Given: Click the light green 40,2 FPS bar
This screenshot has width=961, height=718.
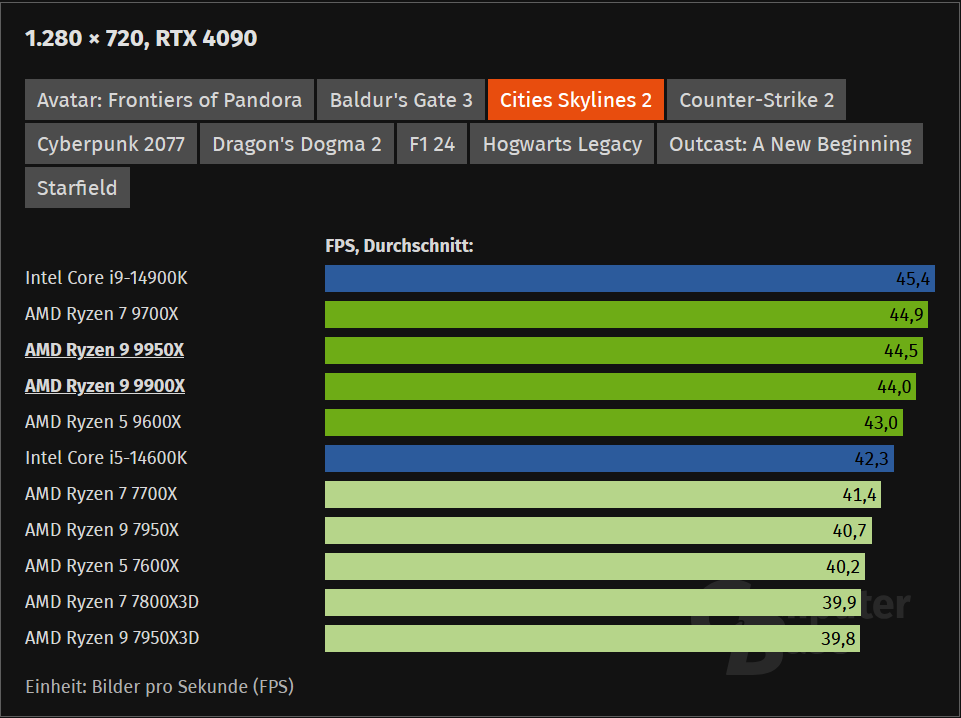Looking at the screenshot, I should click(595, 567).
